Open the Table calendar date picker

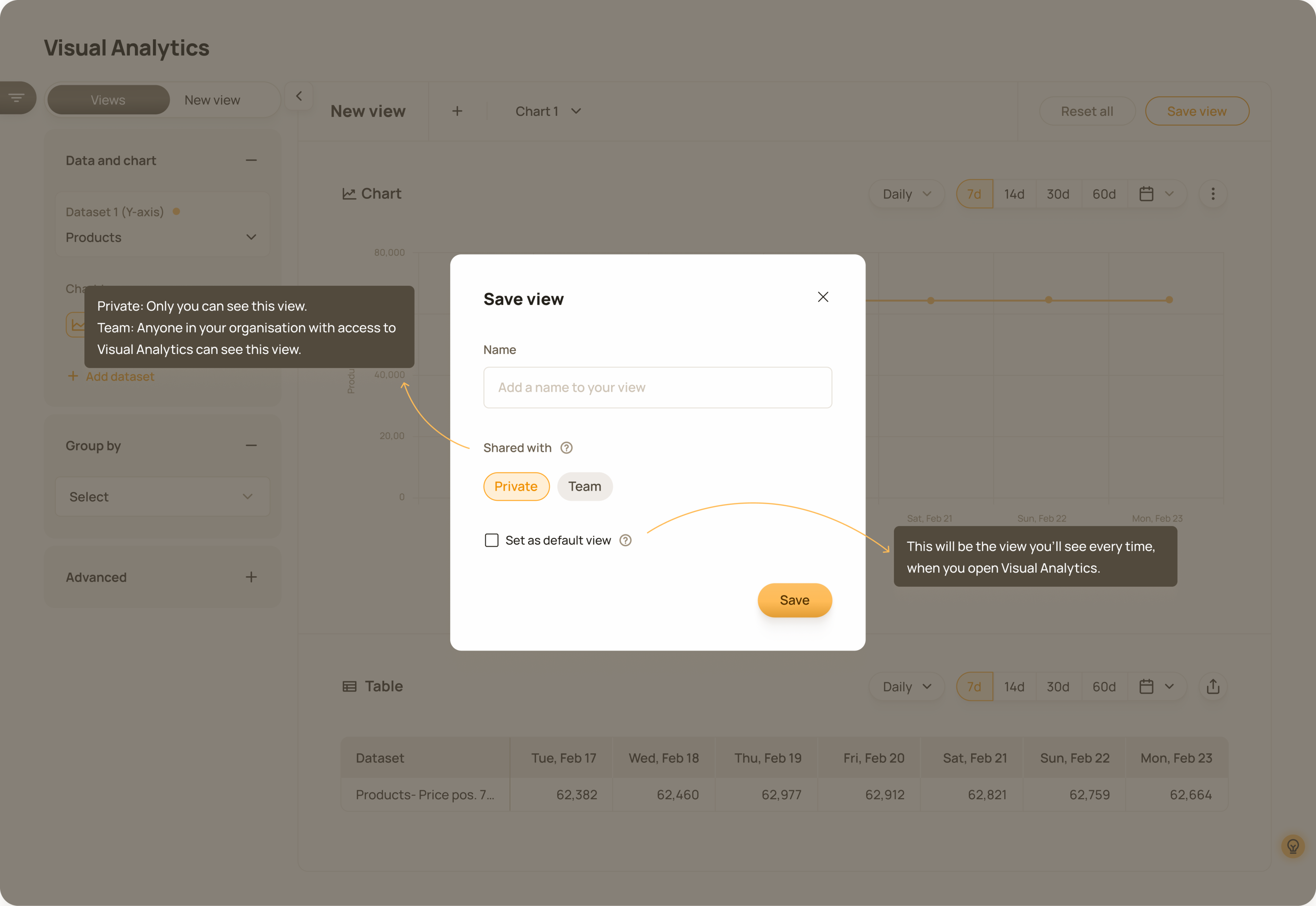coord(1156,687)
